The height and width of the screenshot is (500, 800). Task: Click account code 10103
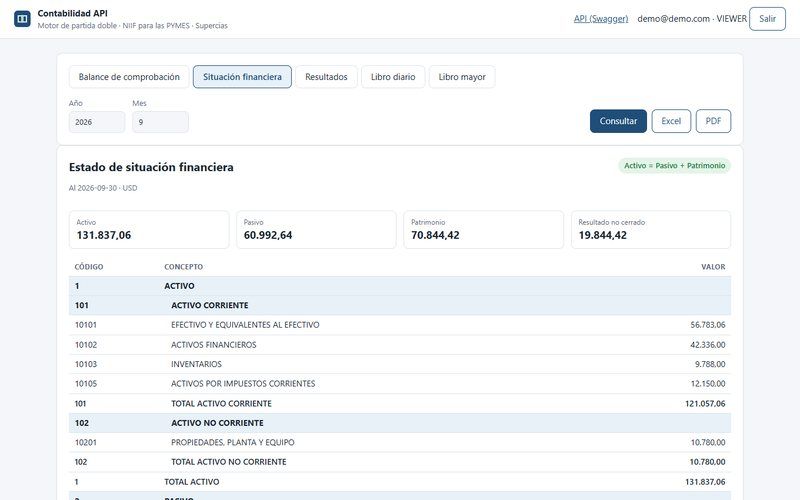pyautogui.click(x=86, y=364)
